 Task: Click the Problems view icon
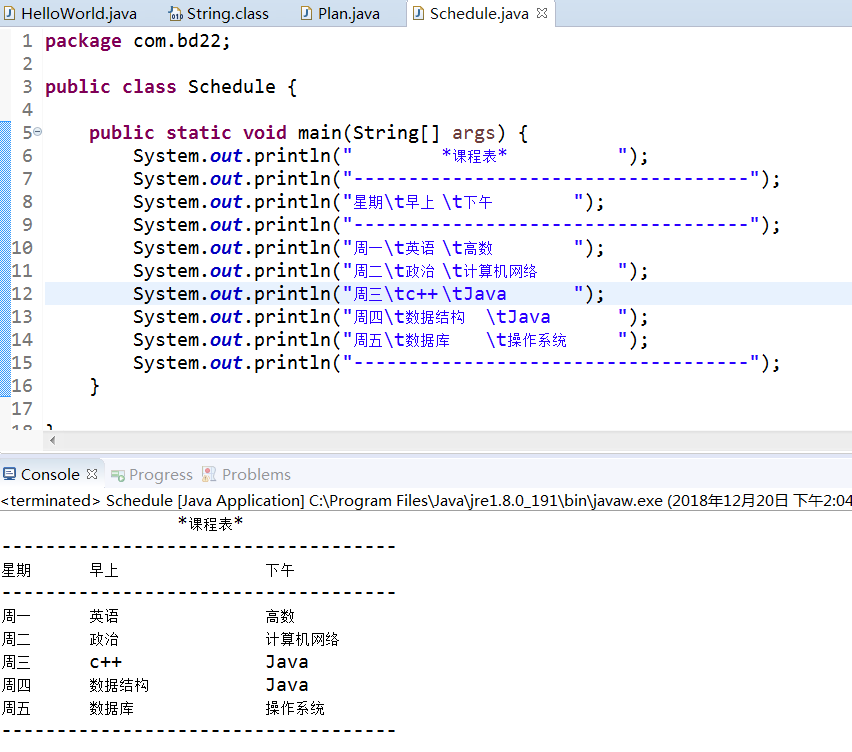coord(209,474)
